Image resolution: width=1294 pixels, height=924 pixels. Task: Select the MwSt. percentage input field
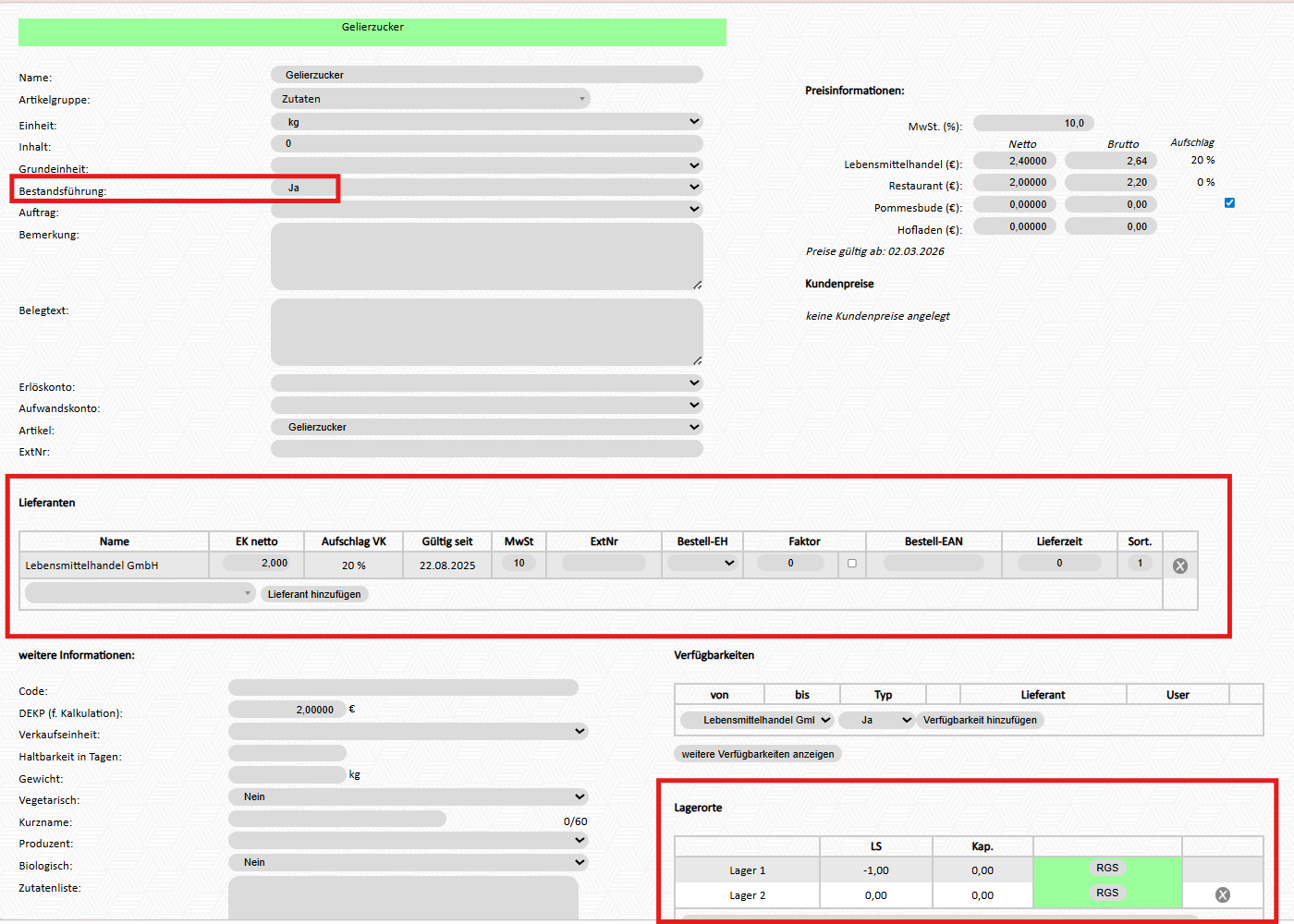1033,123
